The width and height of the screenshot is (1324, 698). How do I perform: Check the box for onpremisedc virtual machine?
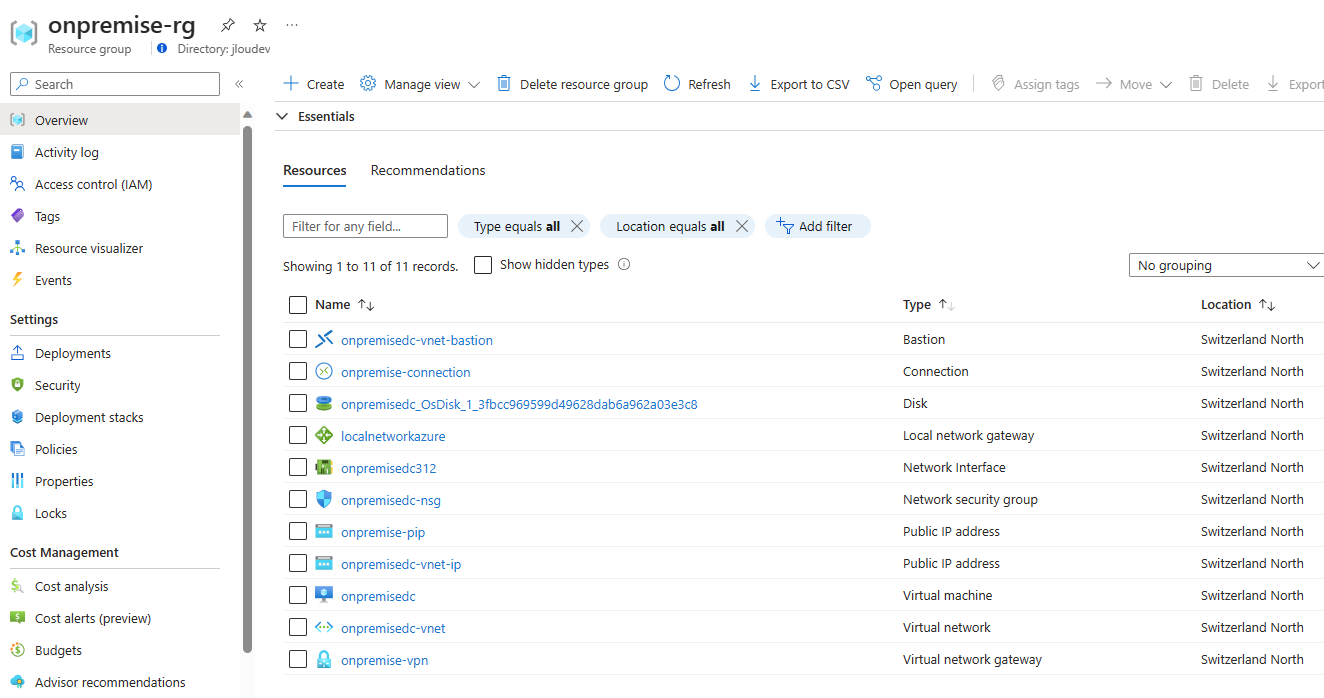[298, 596]
